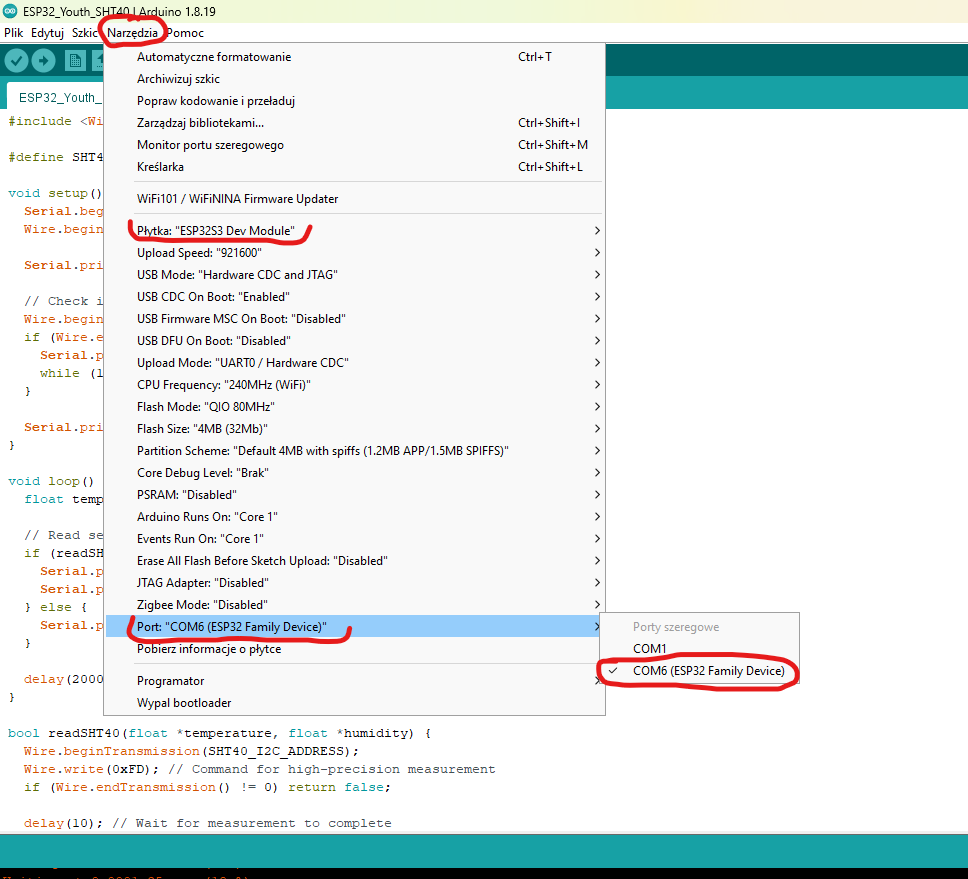Image resolution: width=968 pixels, height=879 pixels.
Task: Expand the PSRAM Disabled submenu
Action: 354,495
